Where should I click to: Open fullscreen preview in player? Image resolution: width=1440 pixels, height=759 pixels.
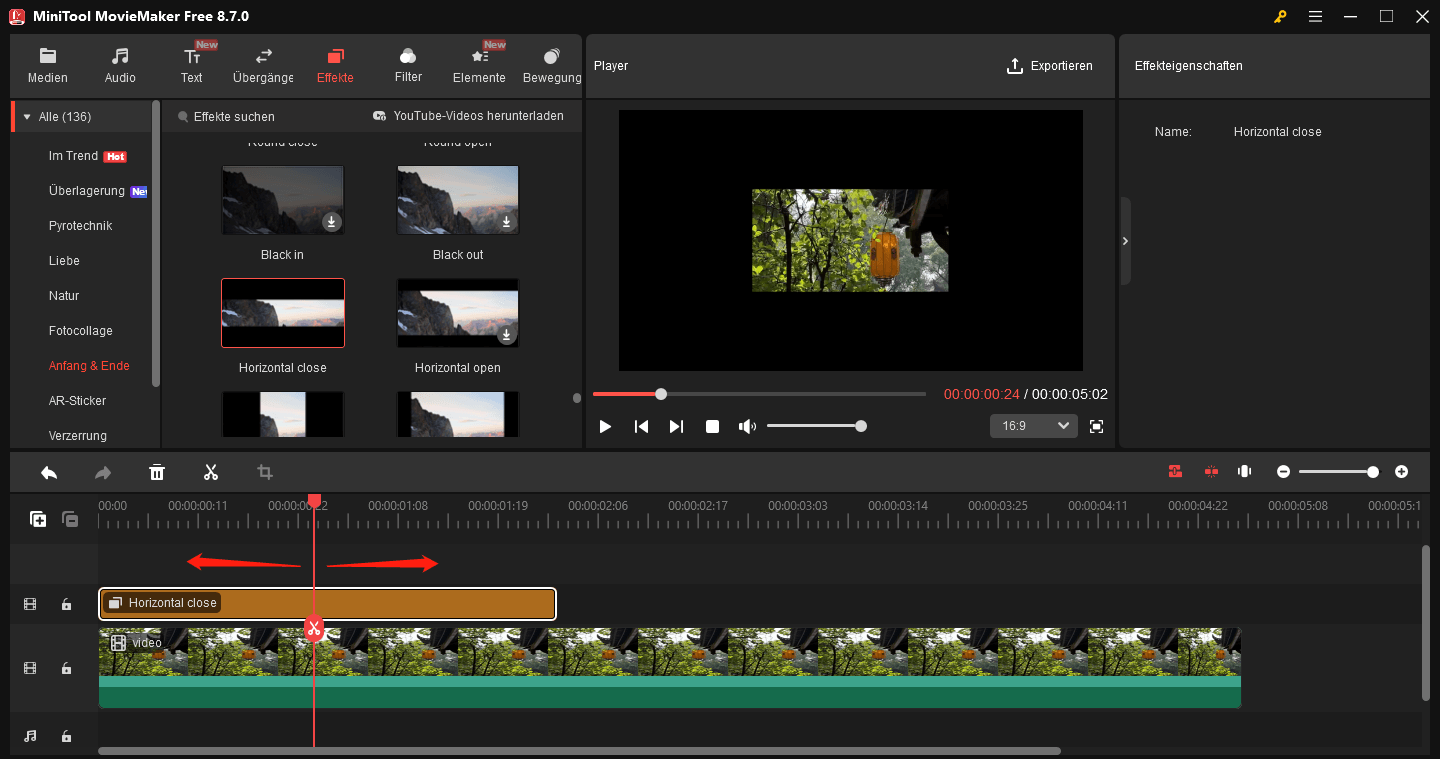(x=1096, y=426)
